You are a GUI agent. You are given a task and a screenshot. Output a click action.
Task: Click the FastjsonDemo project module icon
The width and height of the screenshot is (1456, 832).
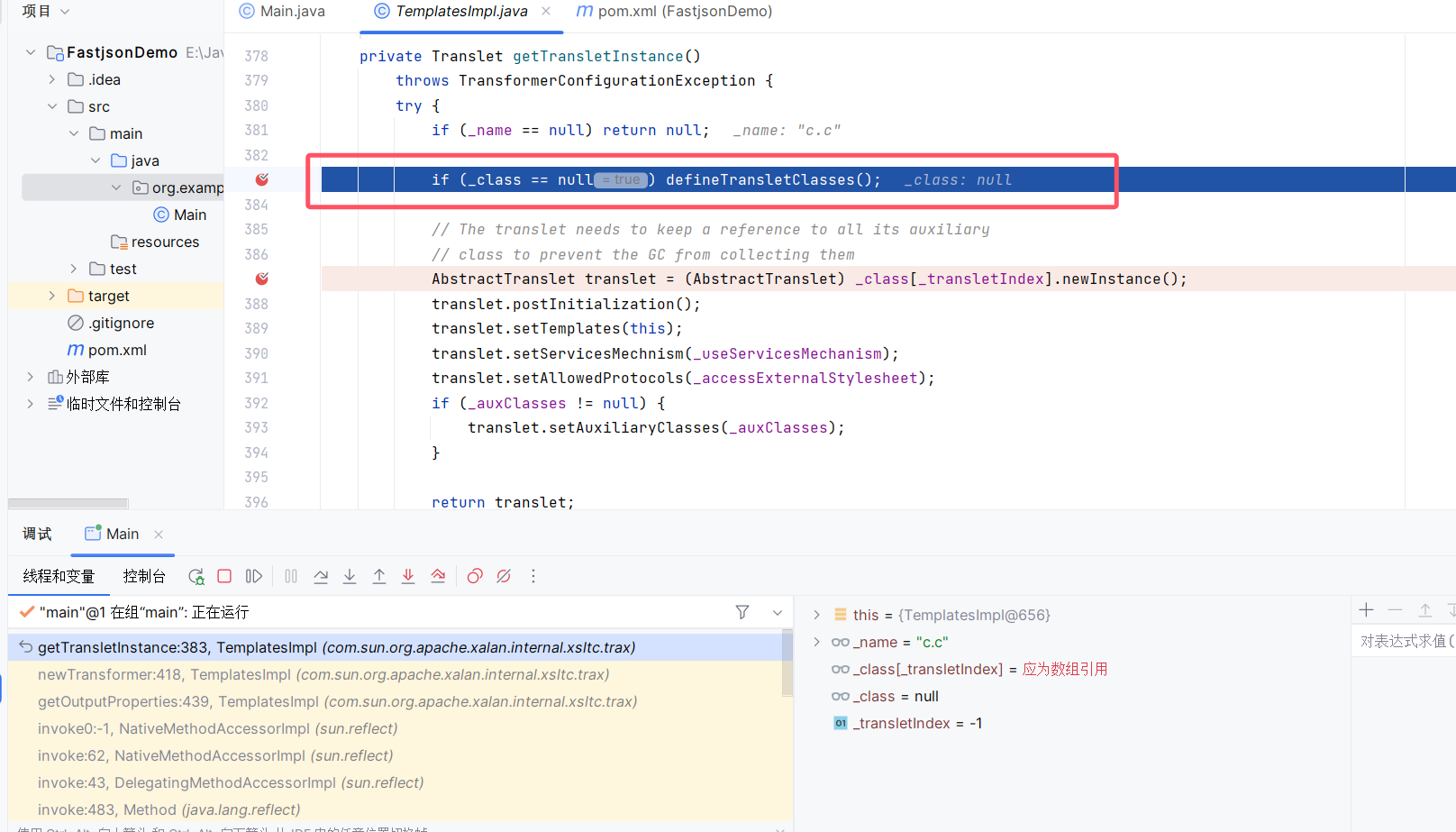click(x=55, y=52)
